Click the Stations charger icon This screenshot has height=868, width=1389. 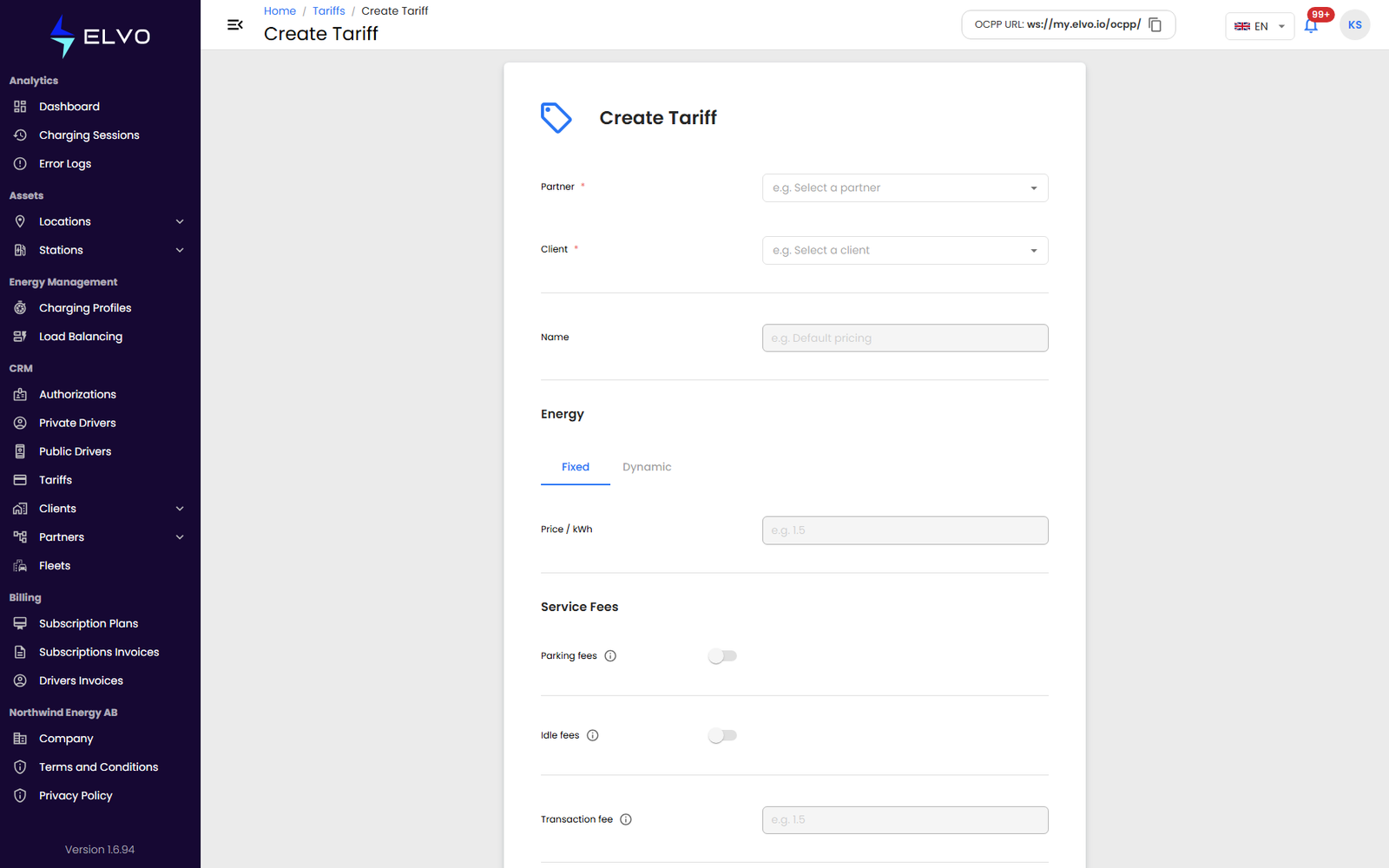point(20,250)
